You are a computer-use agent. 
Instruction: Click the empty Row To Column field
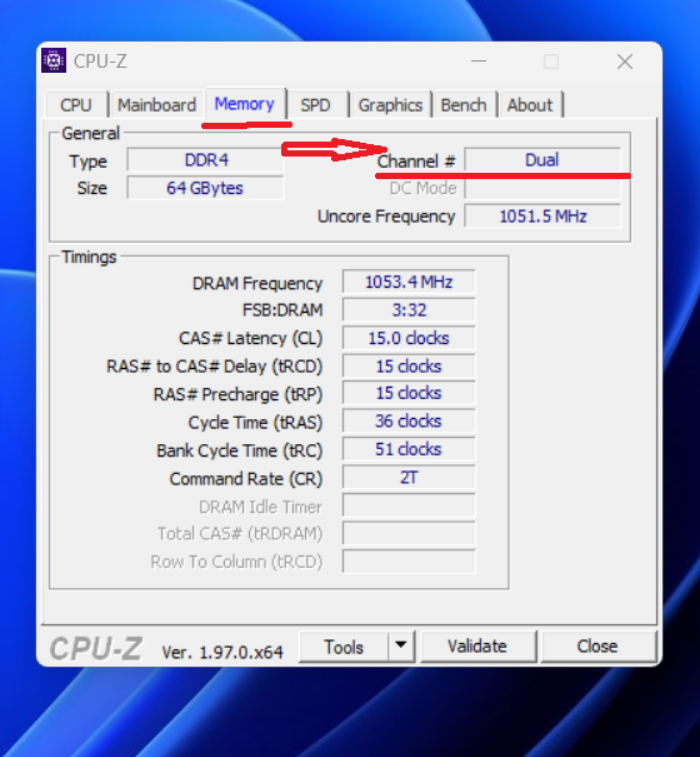(409, 561)
